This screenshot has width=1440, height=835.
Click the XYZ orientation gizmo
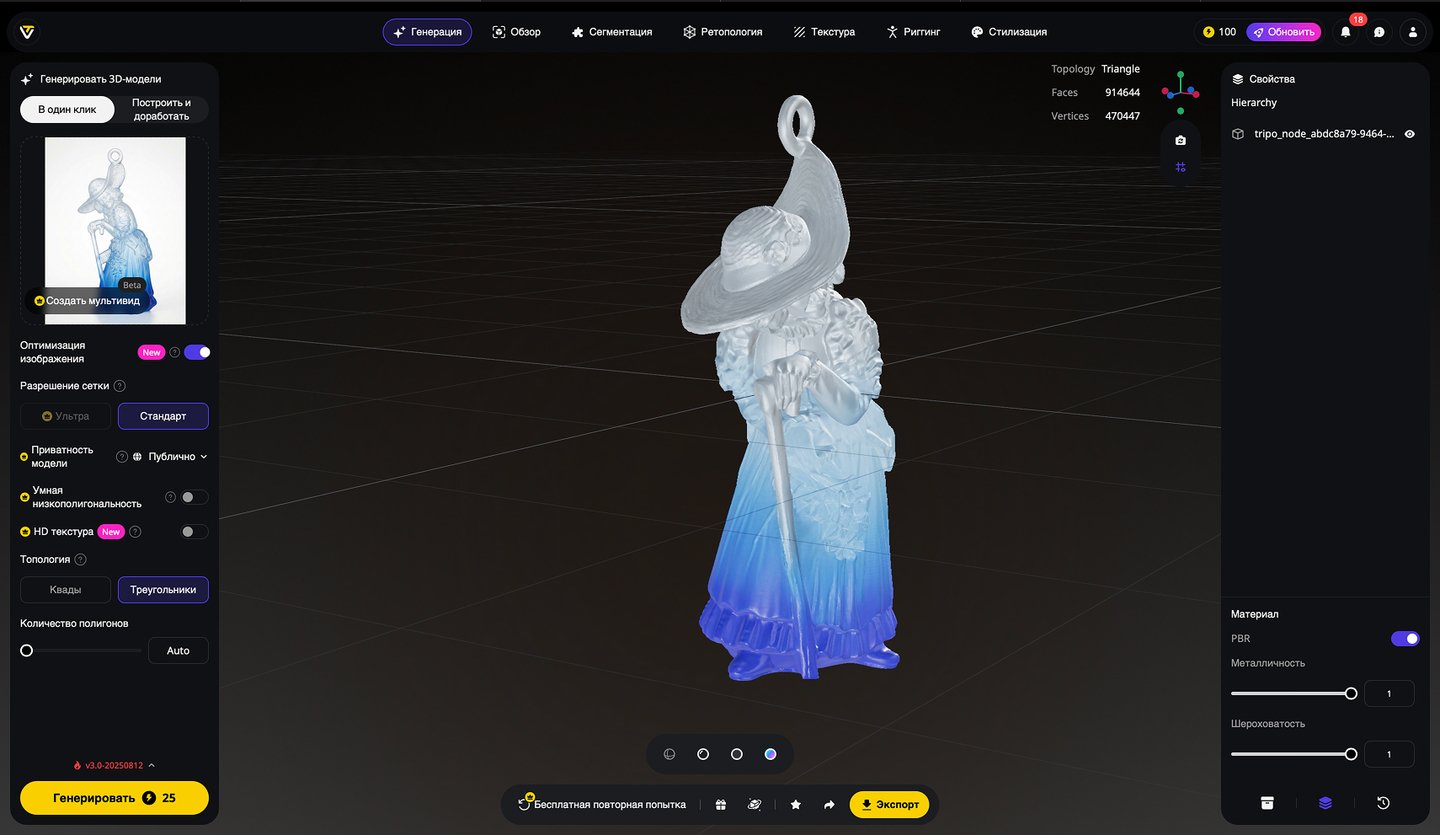coord(1180,92)
